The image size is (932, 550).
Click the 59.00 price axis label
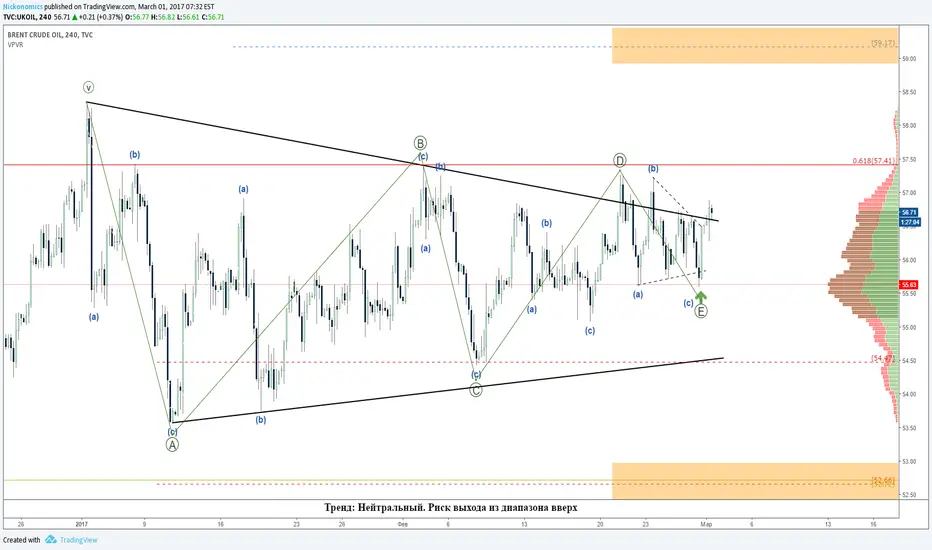click(909, 59)
